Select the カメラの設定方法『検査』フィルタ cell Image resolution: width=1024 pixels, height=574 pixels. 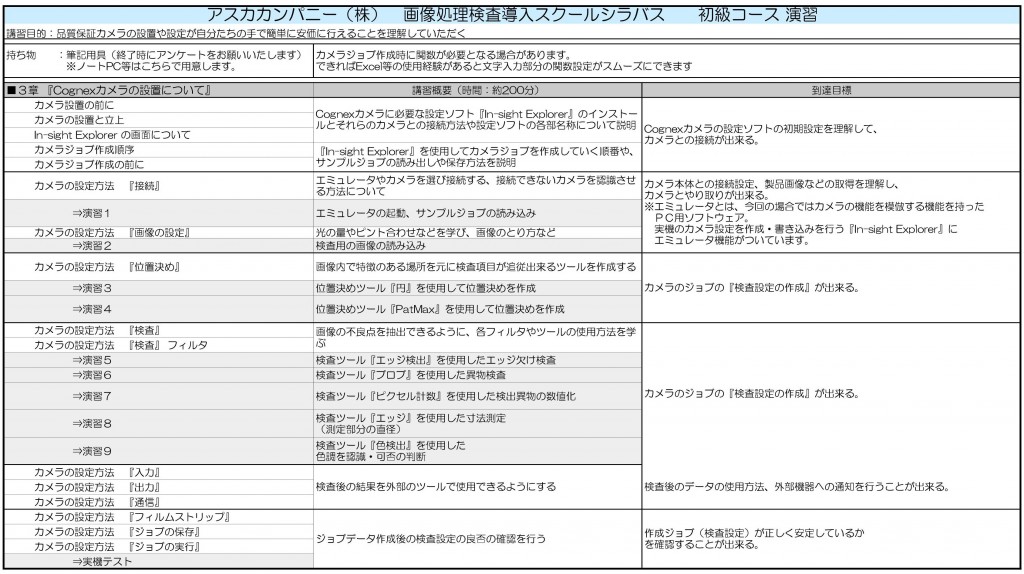tap(121, 344)
